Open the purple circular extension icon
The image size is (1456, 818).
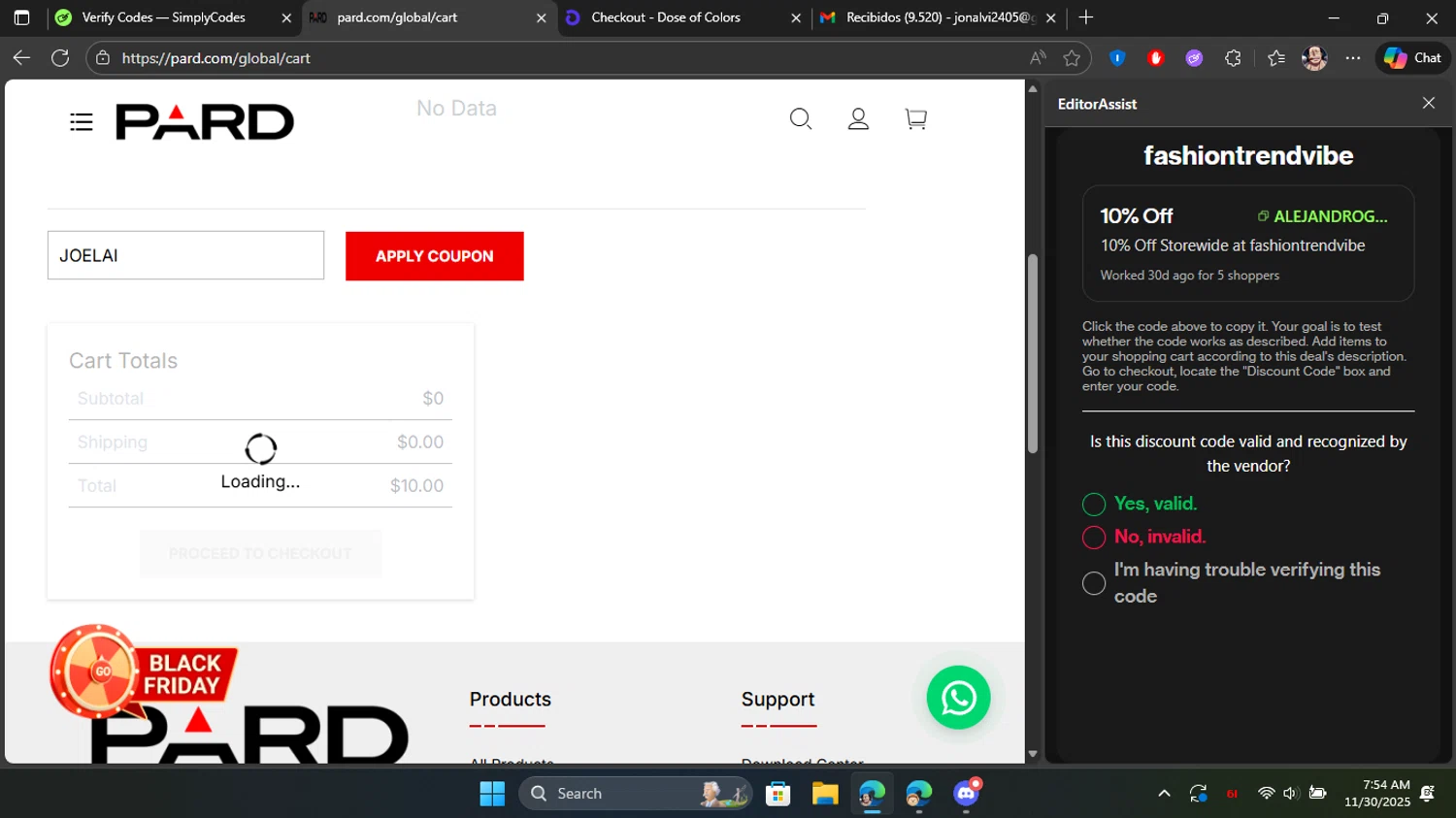coord(1194,58)
